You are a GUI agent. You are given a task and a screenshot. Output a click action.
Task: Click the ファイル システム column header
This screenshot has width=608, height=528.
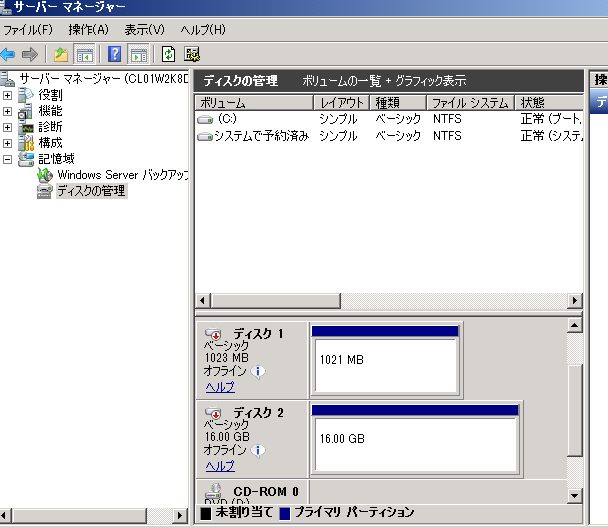[469, 103]
